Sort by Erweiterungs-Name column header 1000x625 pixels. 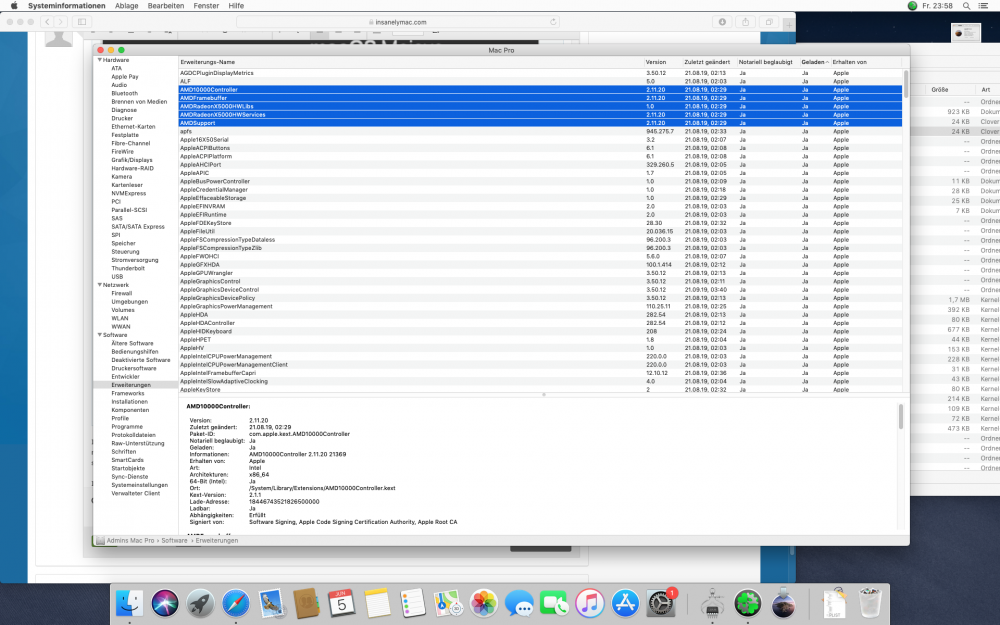(411, 62)
